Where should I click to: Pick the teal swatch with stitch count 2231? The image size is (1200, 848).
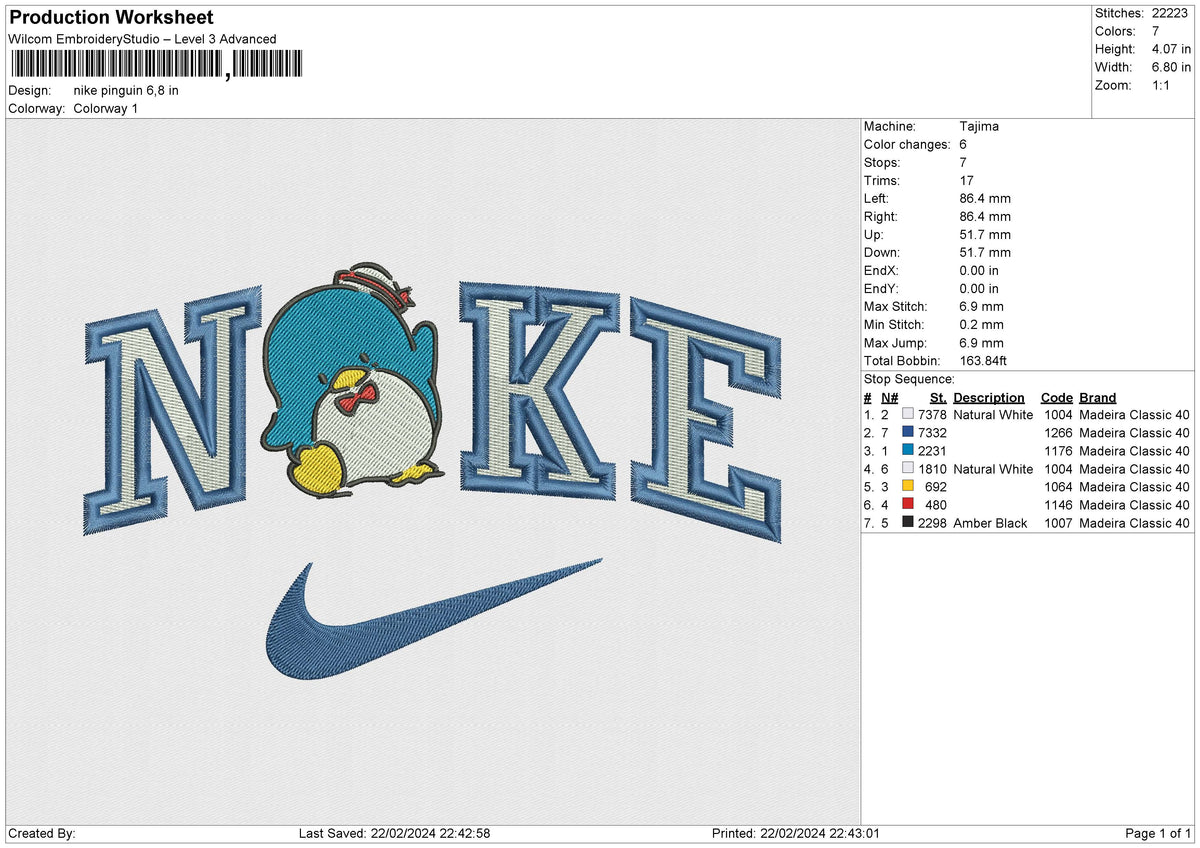click(908, 450)
